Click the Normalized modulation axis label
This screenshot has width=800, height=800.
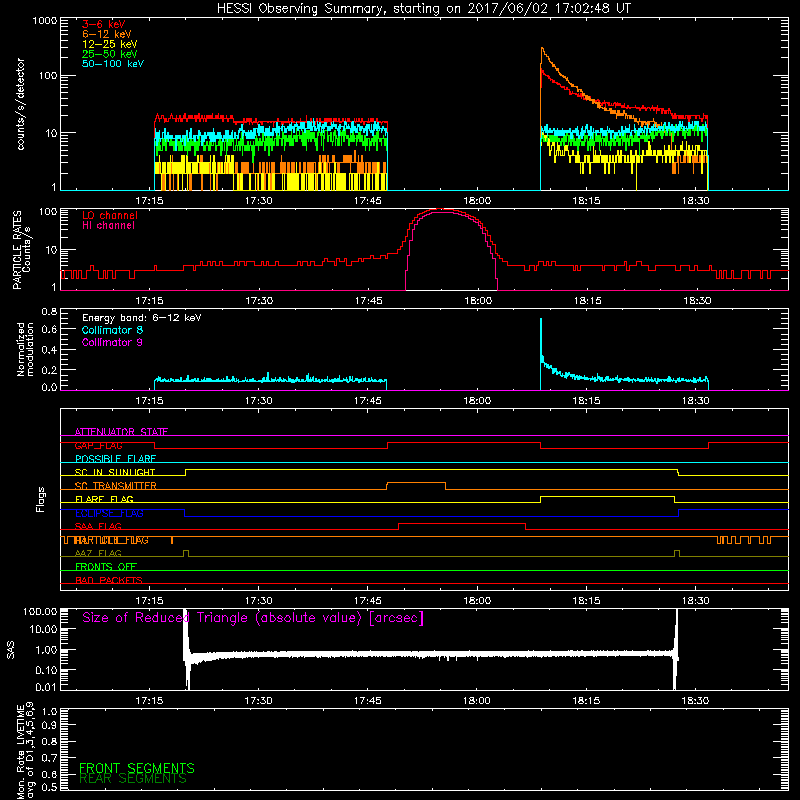tap(25, 349)
